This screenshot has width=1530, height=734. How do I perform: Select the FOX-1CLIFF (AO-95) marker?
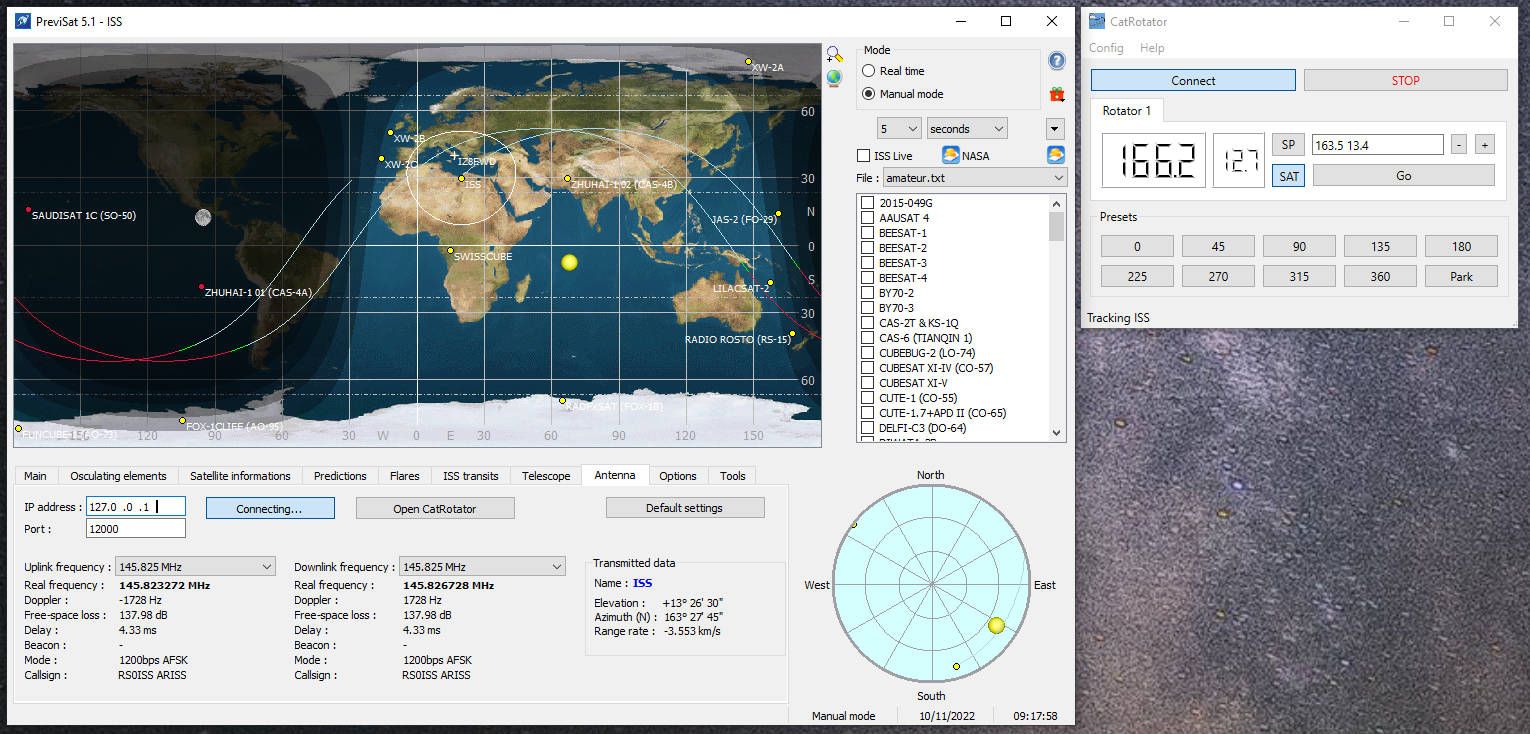[183, 421]
